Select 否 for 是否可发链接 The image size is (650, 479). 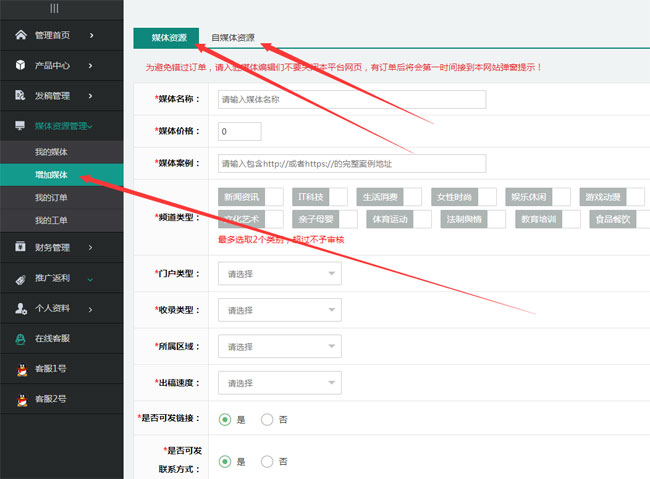tap(267, 420)
